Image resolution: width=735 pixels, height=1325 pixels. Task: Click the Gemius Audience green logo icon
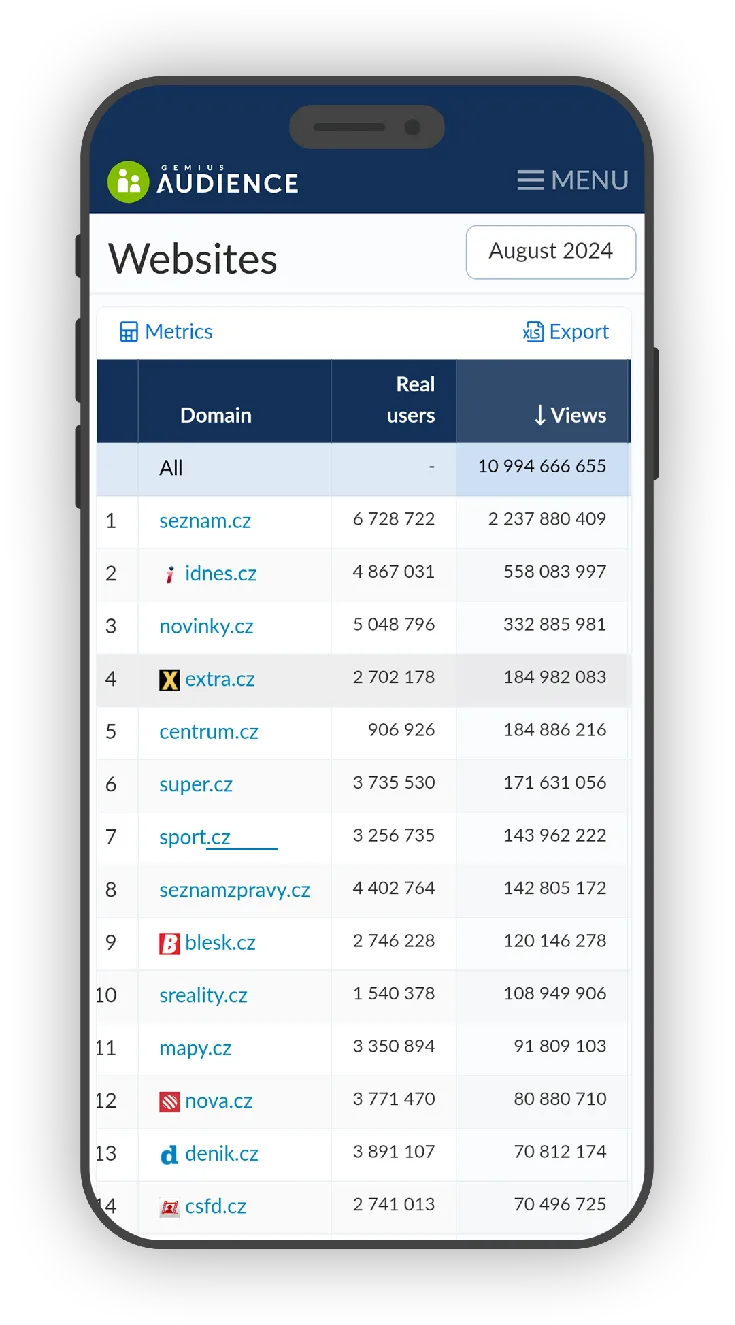(x=127, y=181)
